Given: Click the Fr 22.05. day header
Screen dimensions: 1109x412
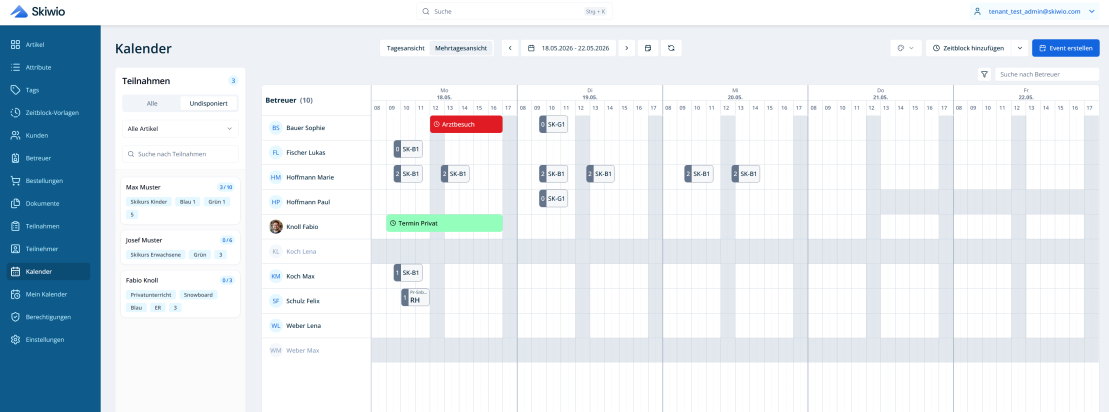Looking at the screenshot, I should coord(1026,94).
